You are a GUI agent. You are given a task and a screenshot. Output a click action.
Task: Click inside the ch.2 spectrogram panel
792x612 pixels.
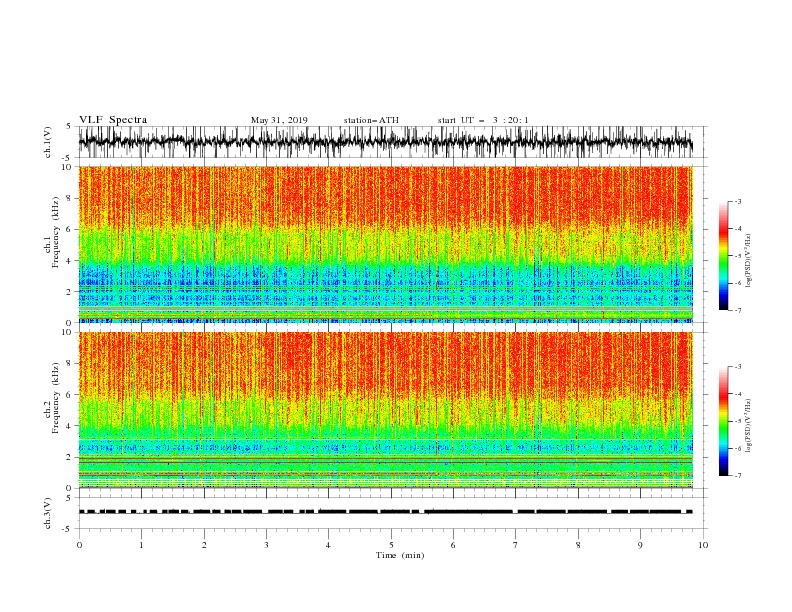(386, 410)
